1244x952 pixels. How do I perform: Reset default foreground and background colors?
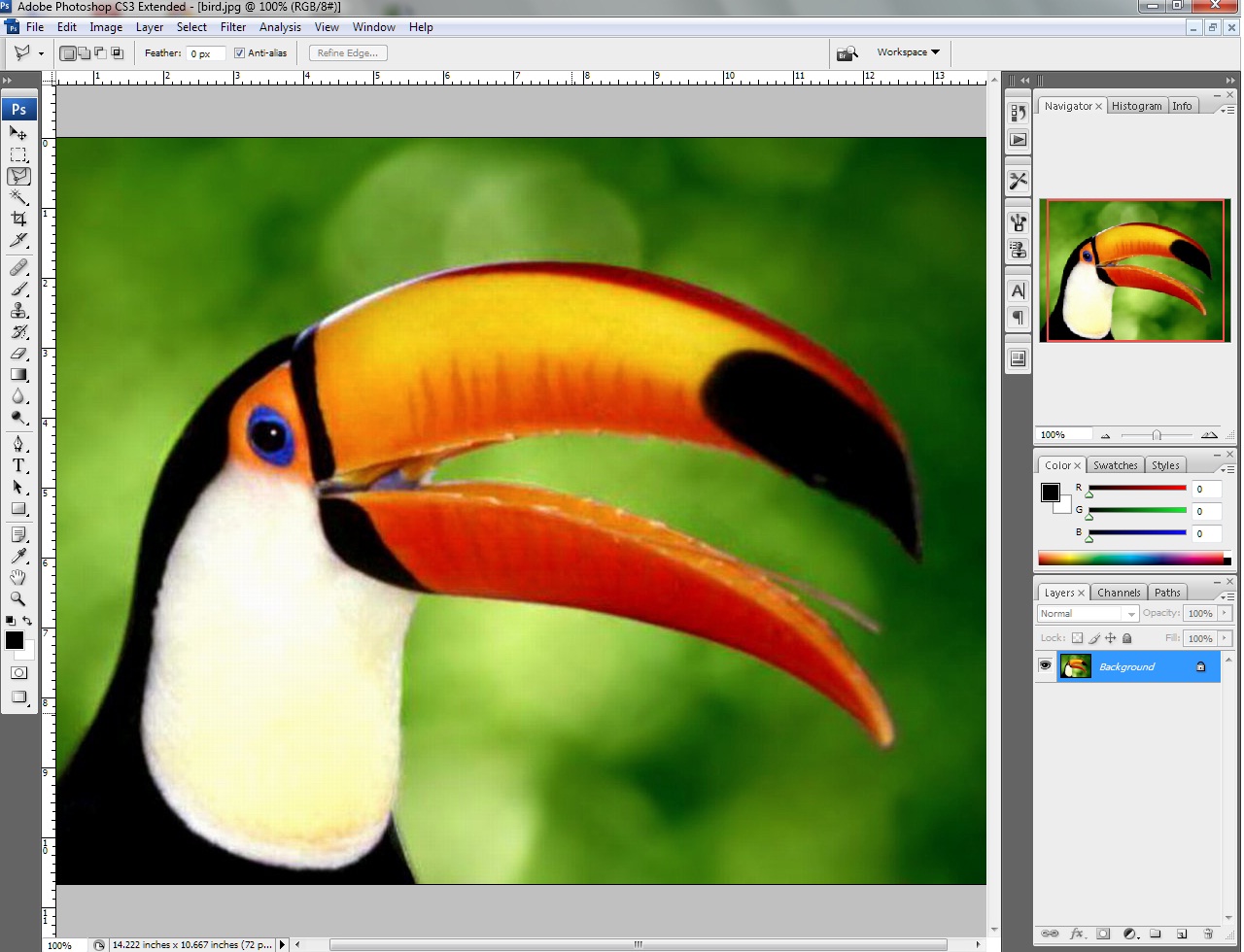pyautogui.click(x=11, y=621)
